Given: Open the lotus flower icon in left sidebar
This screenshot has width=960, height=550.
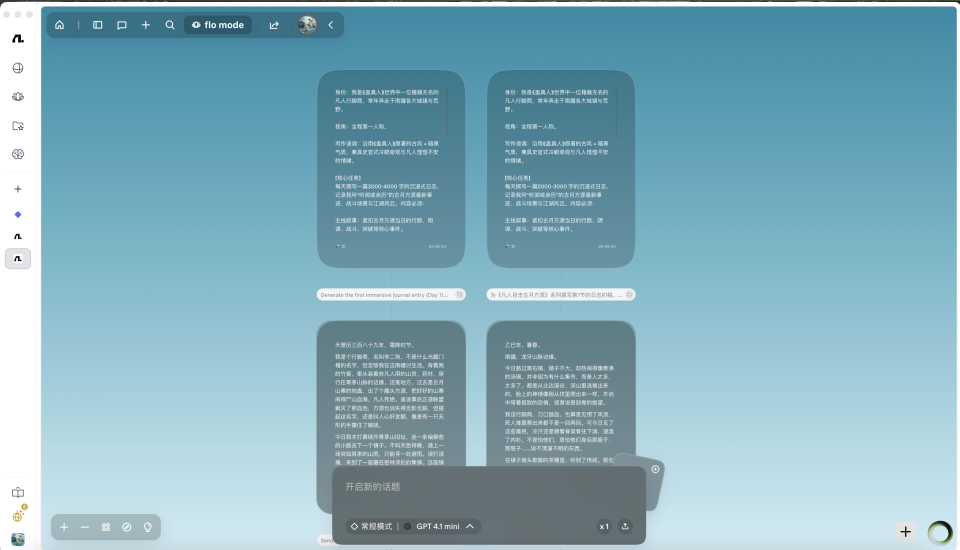Looking at the screenshot, I should pyautogui.click(x=18, y=97).
